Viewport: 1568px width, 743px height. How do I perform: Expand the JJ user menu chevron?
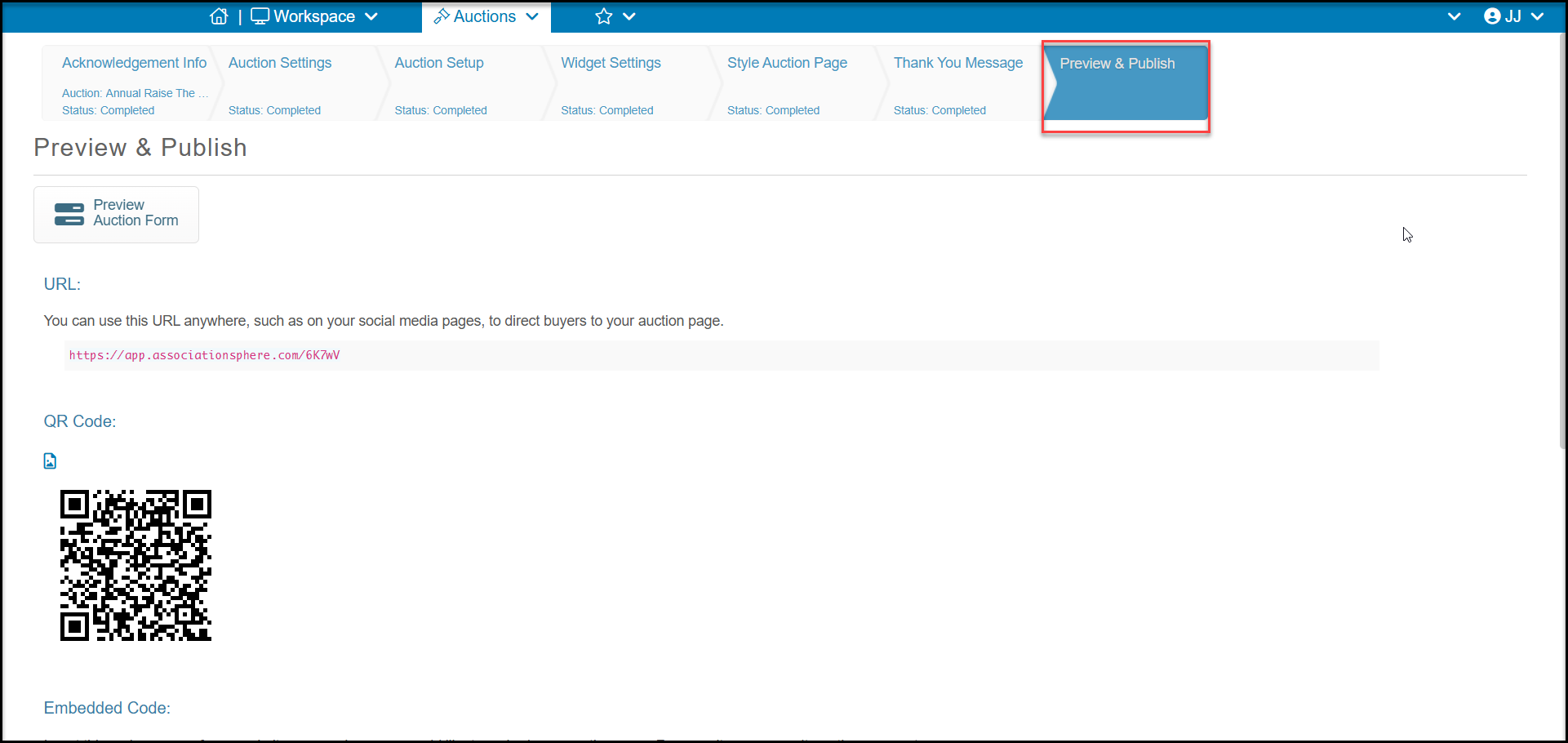[x=1538, y=16]
